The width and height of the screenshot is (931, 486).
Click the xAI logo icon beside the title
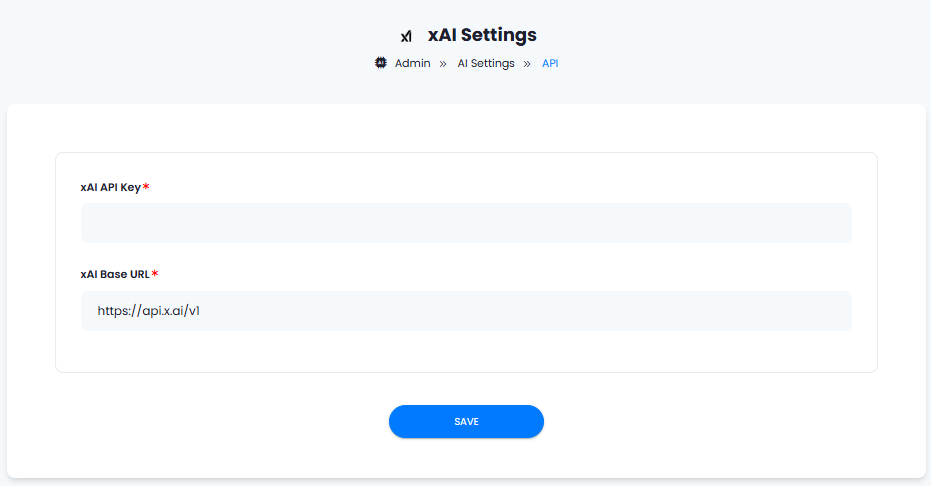pos(406,36)
